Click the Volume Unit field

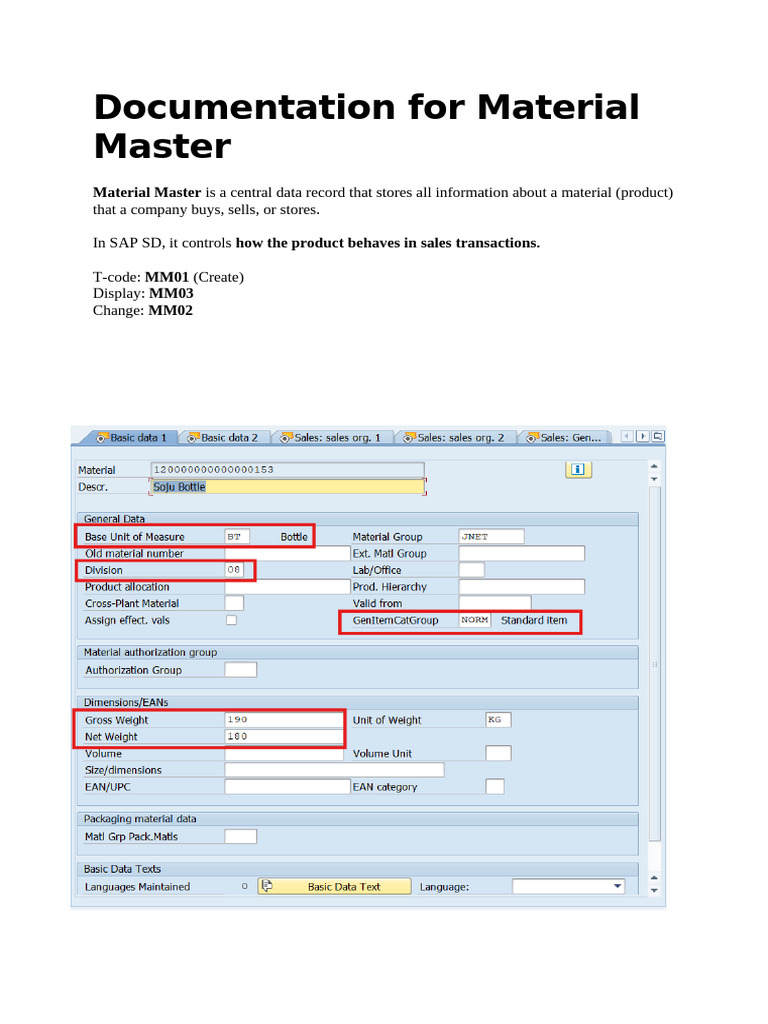click(498, 754)
